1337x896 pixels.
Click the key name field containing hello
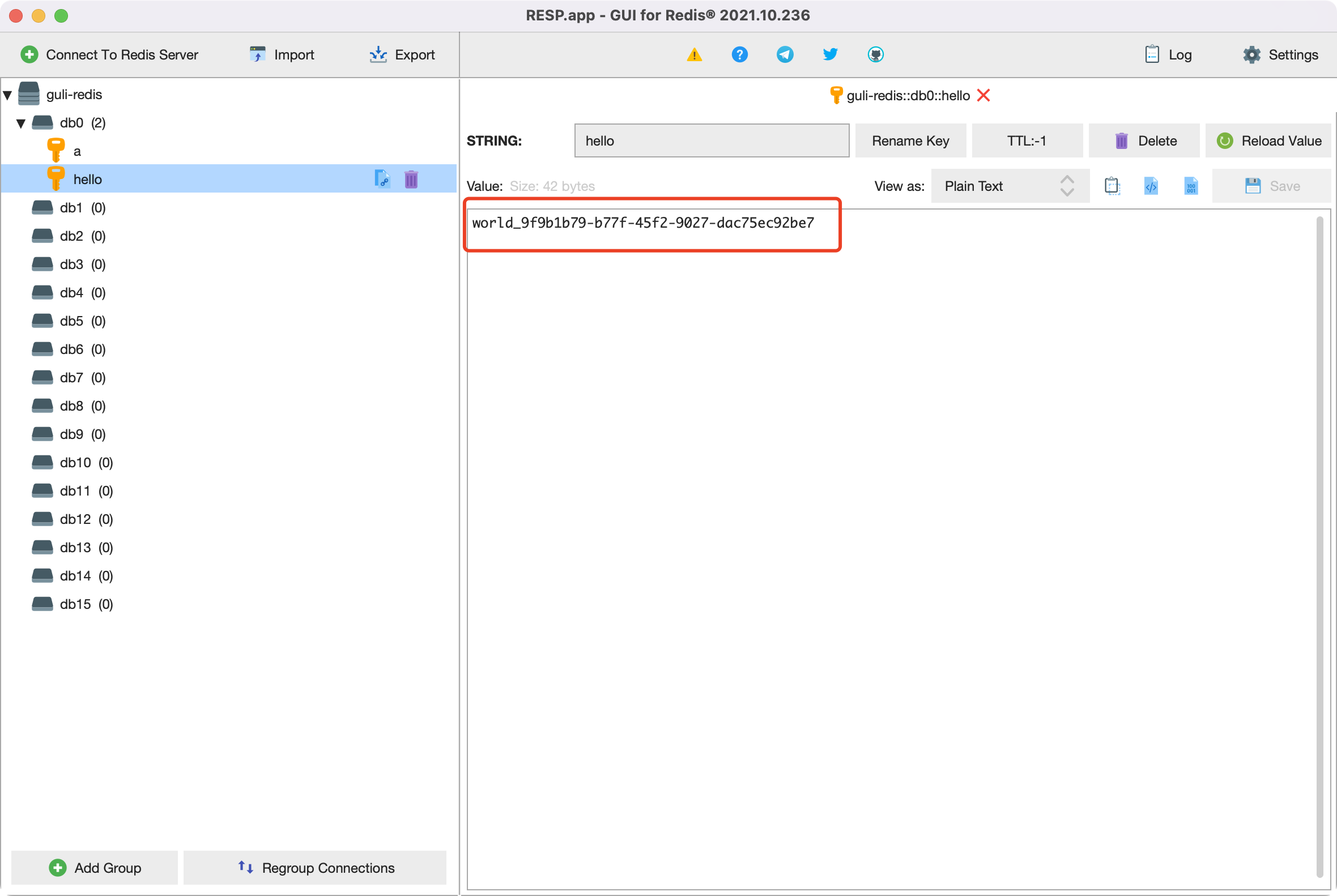tap(711, 141)
